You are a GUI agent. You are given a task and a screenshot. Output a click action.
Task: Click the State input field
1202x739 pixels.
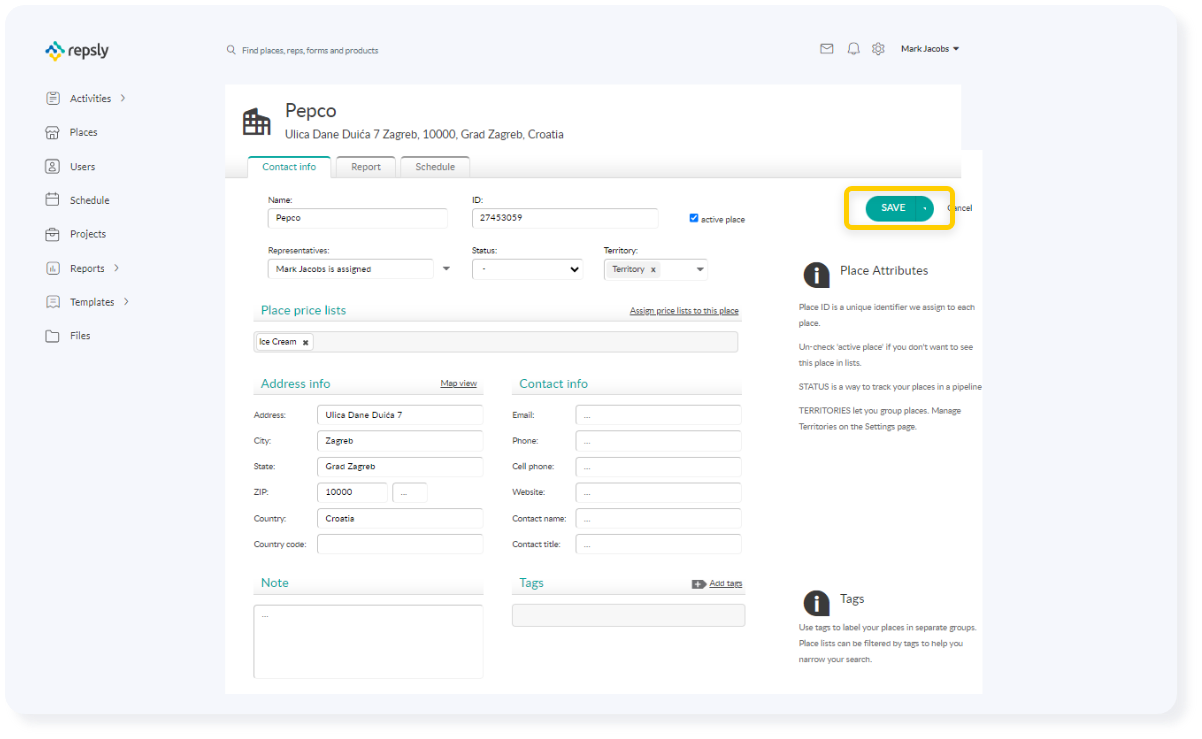[x=400, y=466]
